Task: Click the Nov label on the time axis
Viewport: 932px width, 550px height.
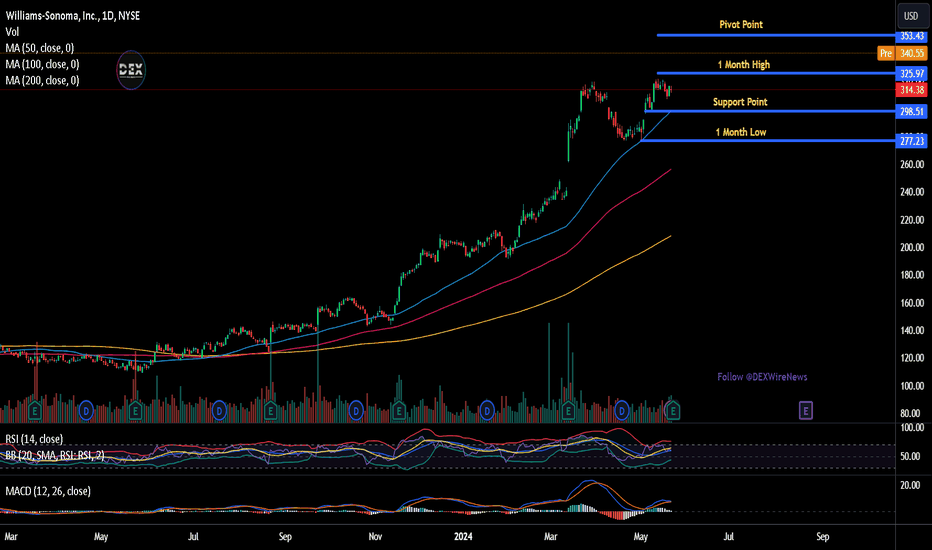Action: tap(375, 536)
